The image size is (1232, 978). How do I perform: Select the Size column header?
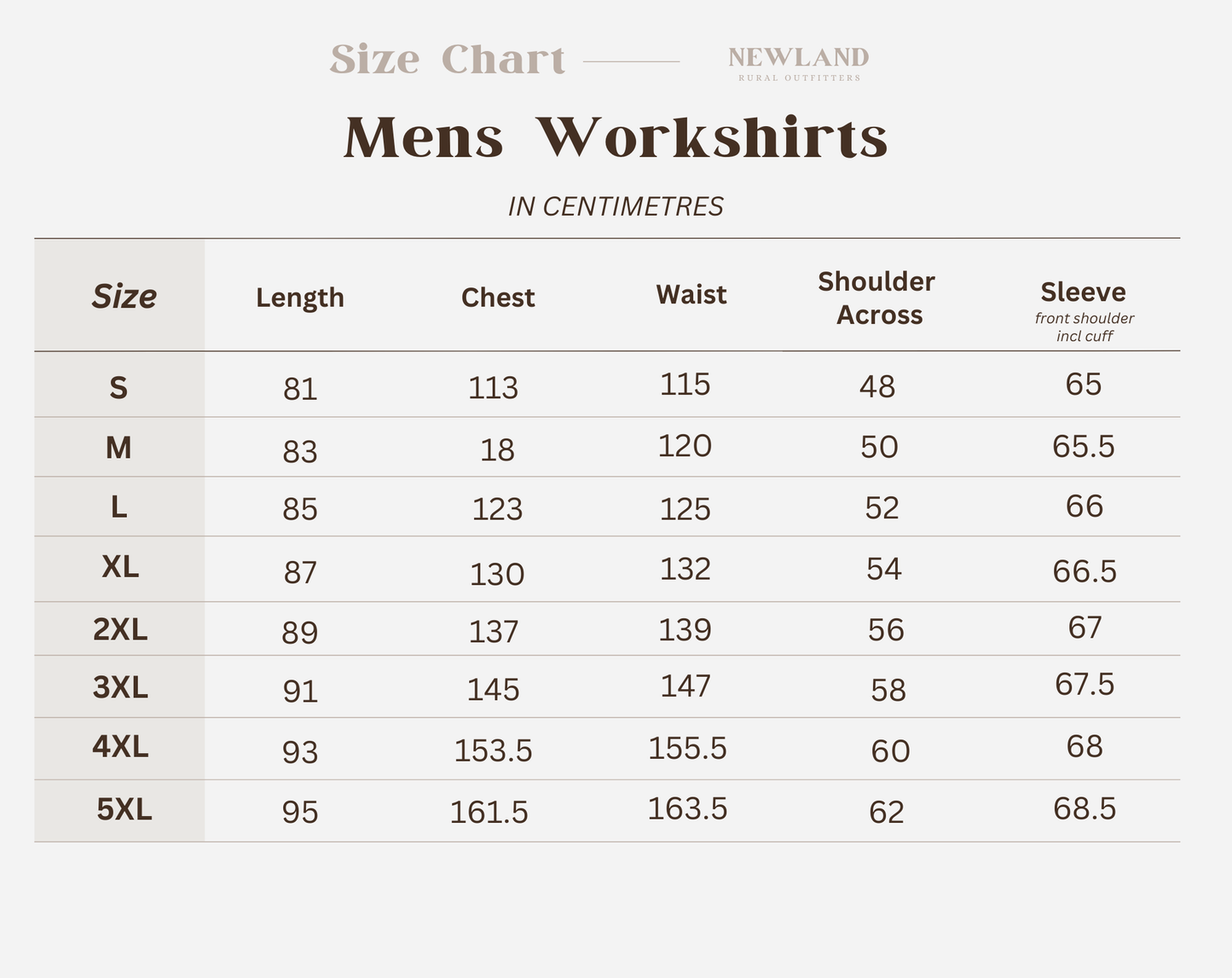click(124, 296)
